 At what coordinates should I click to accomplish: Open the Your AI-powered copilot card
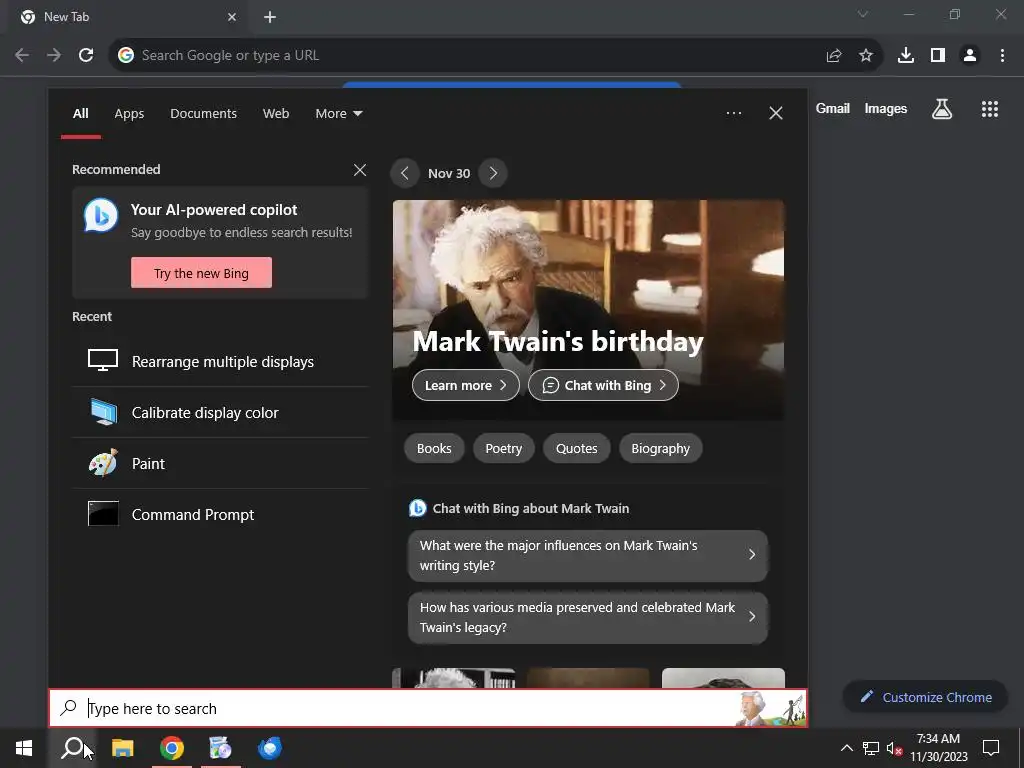pos(220,243)
